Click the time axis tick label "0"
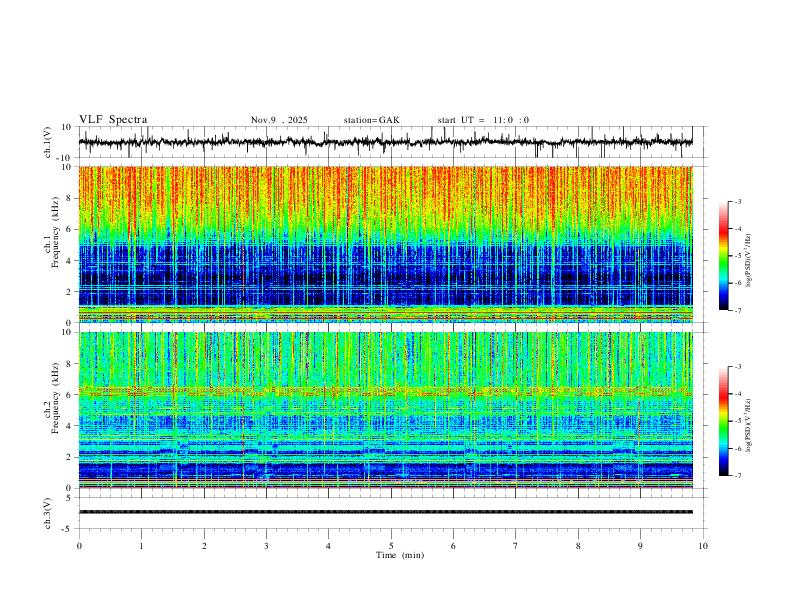This screenshot has height=612, width=792. [x=79, y=546]
